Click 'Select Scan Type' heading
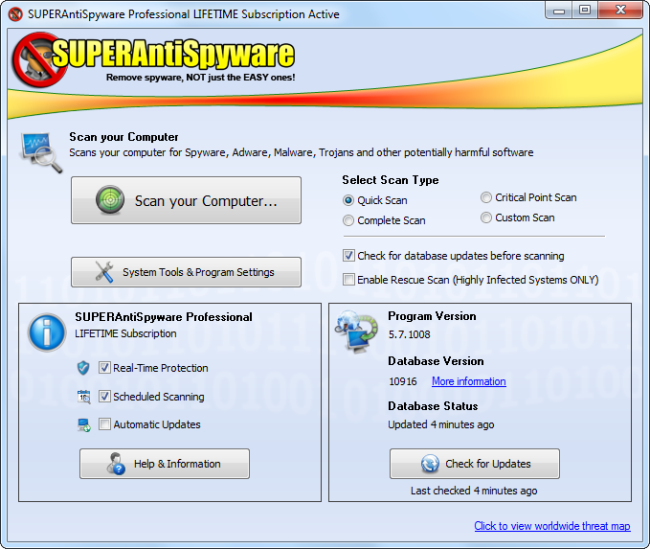The image size is (650, 549). (x=390, y=180)
